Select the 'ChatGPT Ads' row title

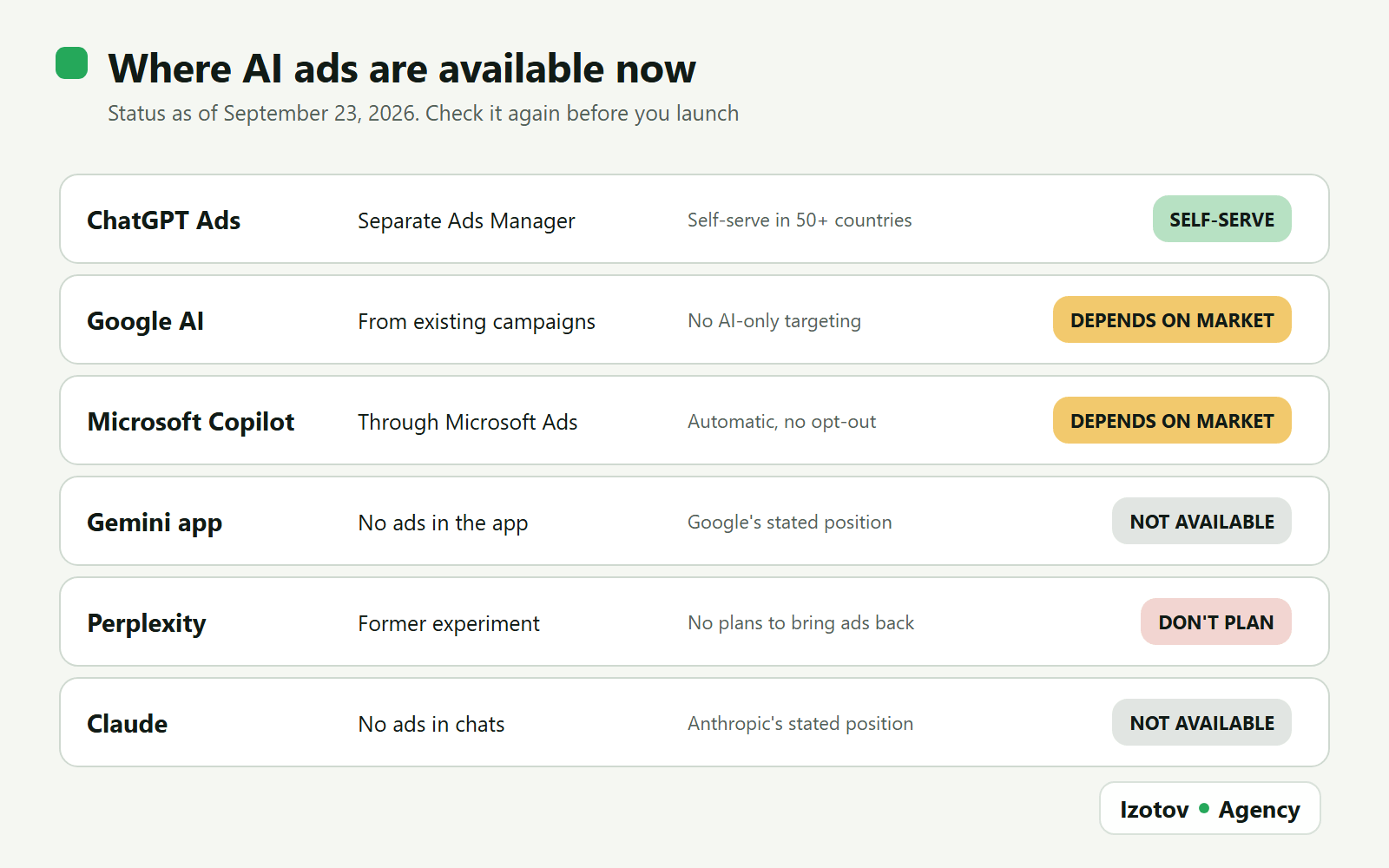[x=163, y=220]
